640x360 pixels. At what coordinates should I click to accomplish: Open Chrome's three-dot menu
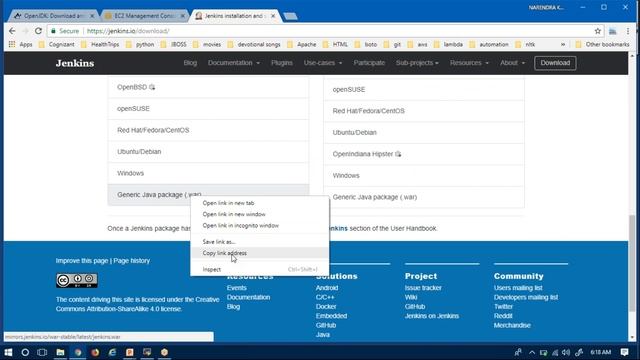pyautogui.click(x=628, y=31)
